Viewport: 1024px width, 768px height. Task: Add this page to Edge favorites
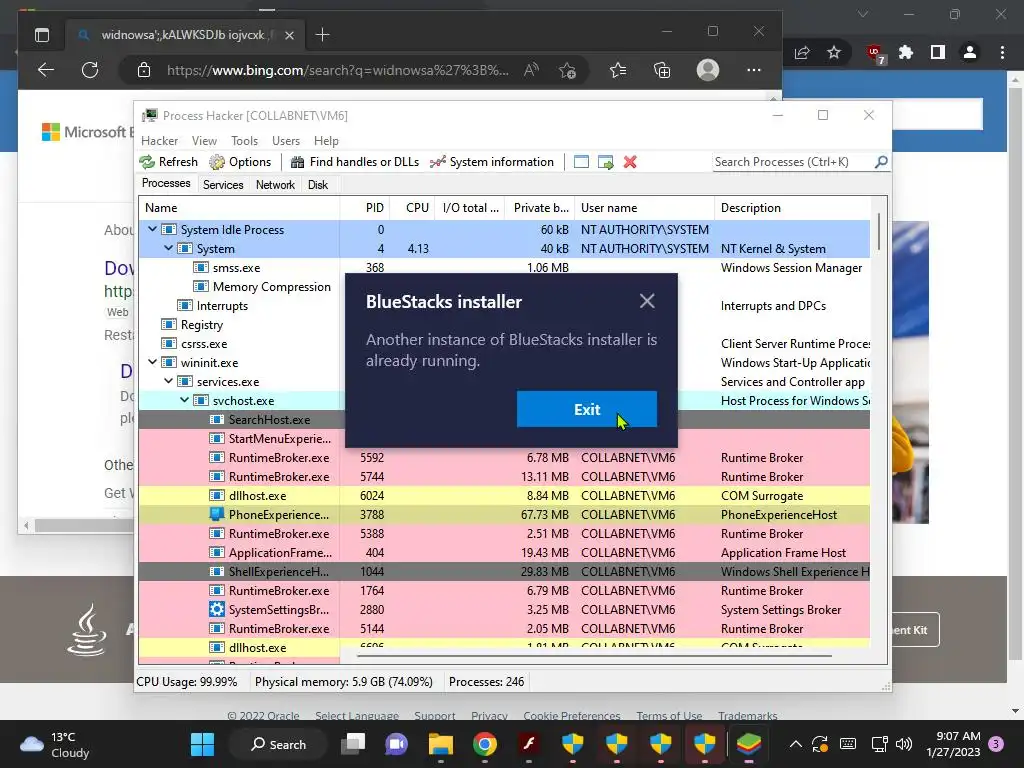568,70
